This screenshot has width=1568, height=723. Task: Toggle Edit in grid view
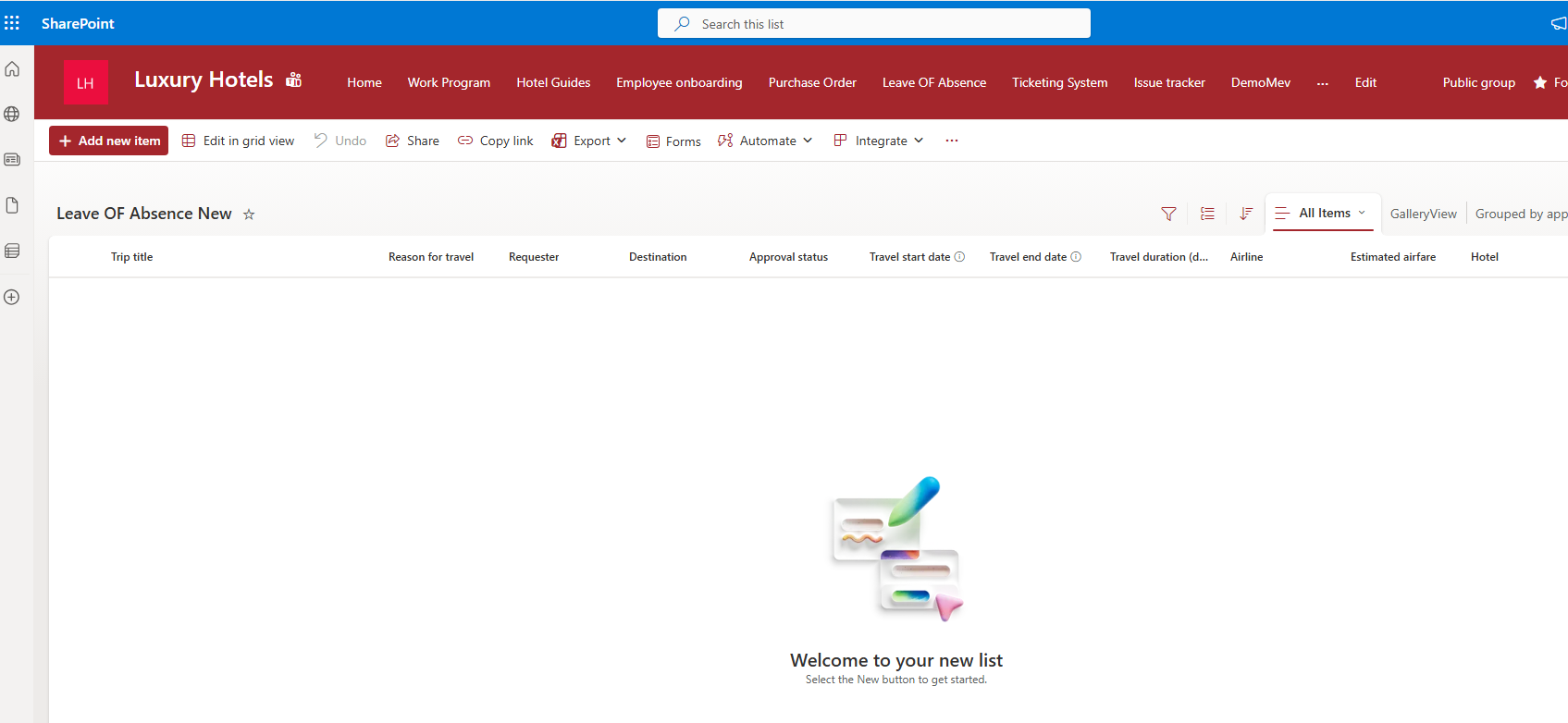pyautogui.click(x=239, y=141)
